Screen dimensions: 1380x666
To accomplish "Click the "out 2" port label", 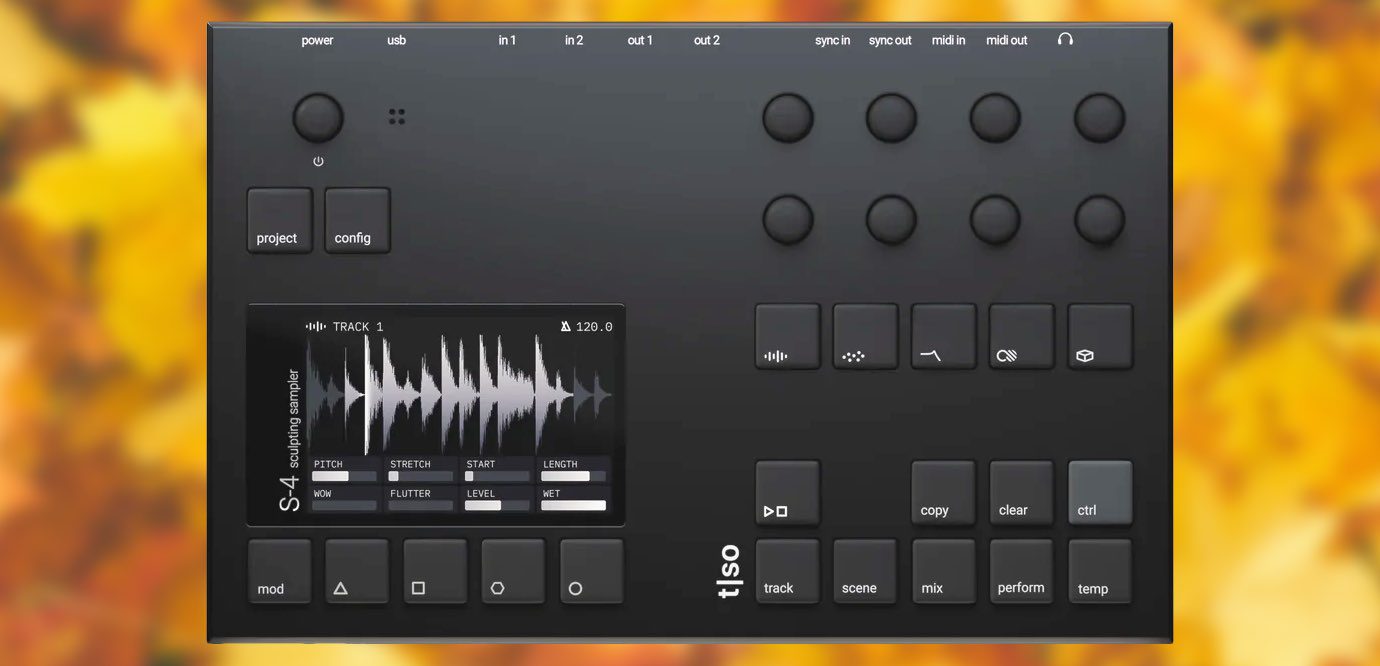I will pyautogui.click(x=707, y=41).
